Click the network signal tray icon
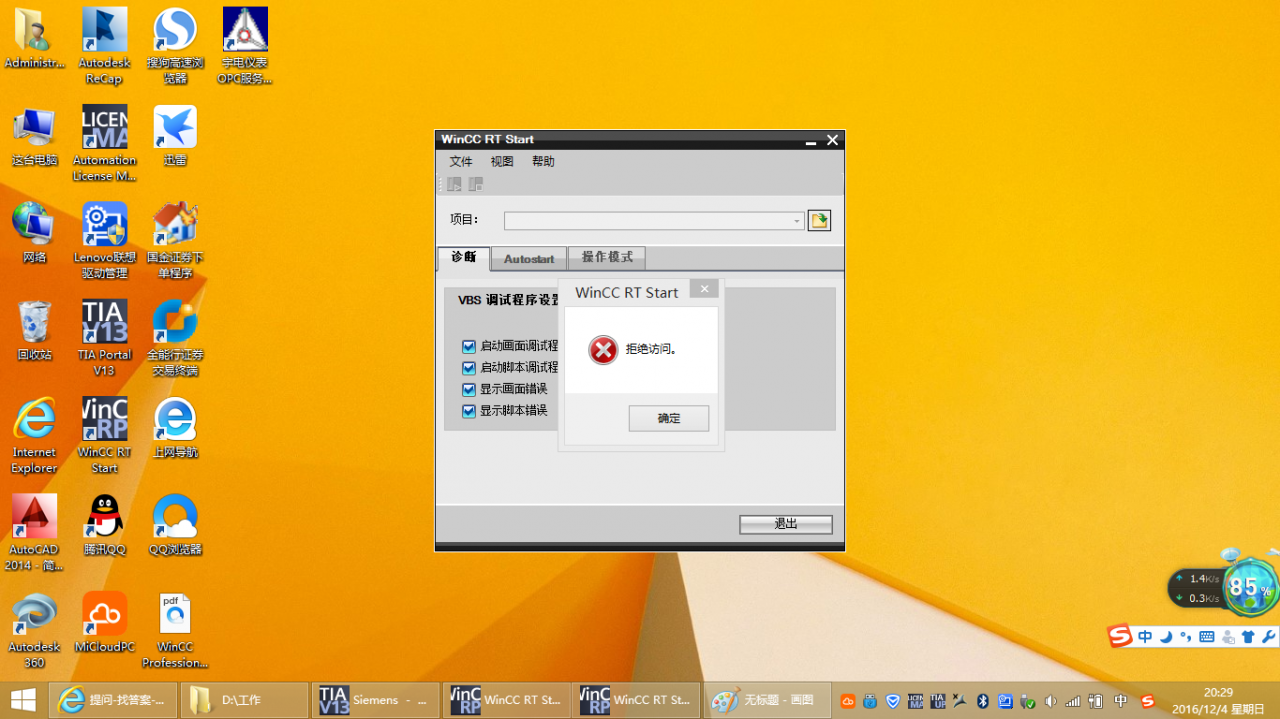The height and width of the screenshot is (719, 1280). 1073,701
